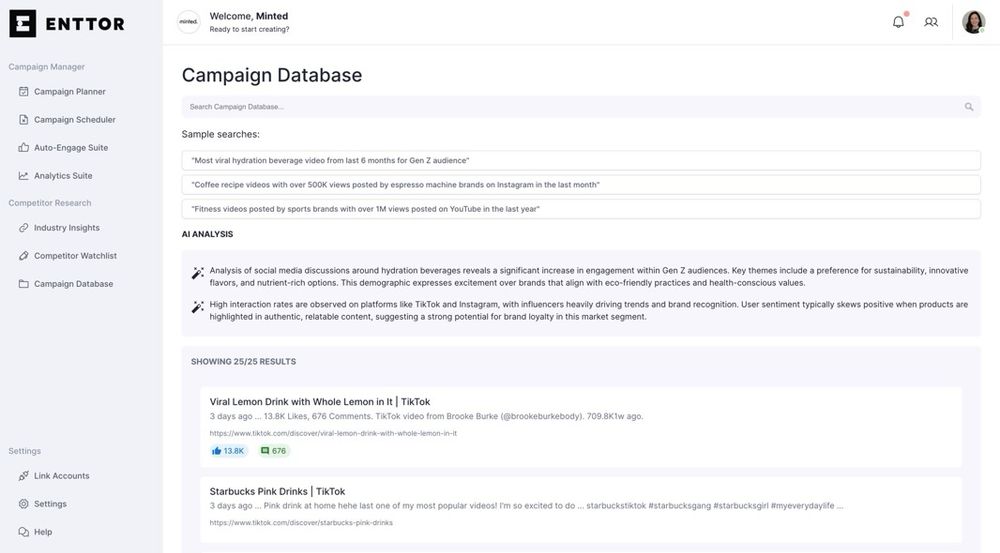Use the hydration beverage sample search
Viewport: 1000px width, 553px height.
tap(581, 161)
